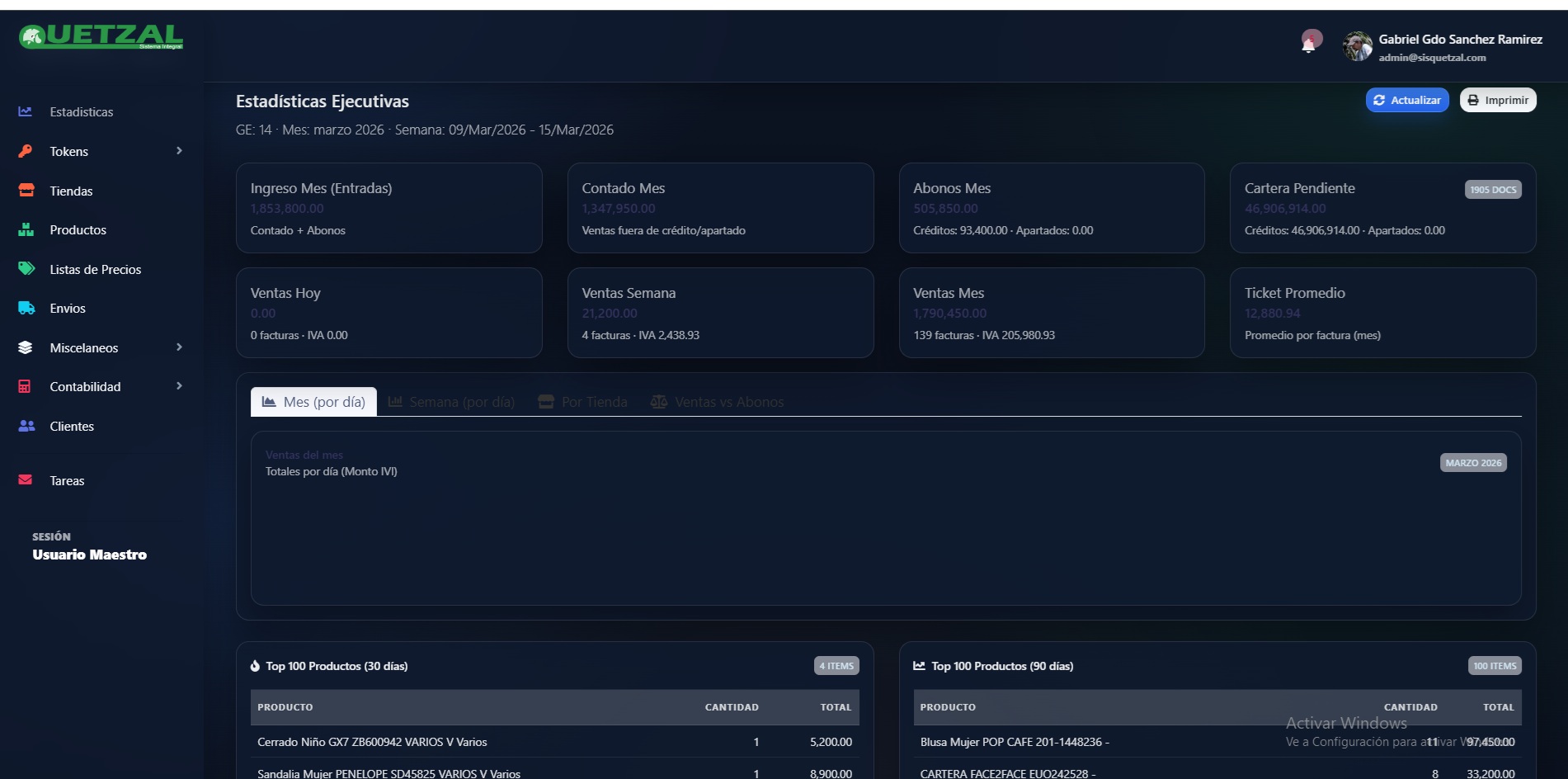Viewport: 1568px width, 779px height.
Task: Expand the Contabilidad submenu chevron
Action: pos(178,386)
